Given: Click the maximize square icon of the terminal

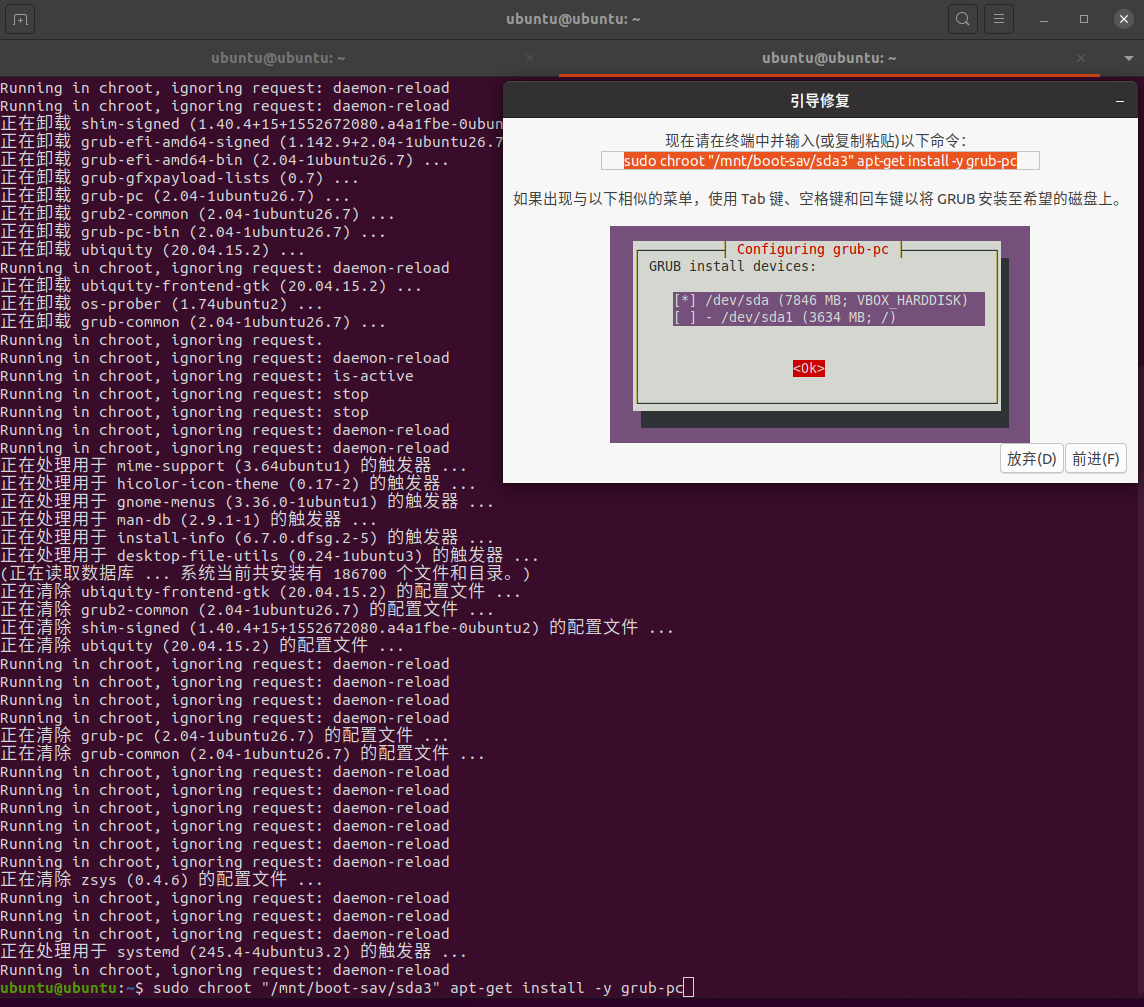Looking at the screenshot, I should (1082, 18).
